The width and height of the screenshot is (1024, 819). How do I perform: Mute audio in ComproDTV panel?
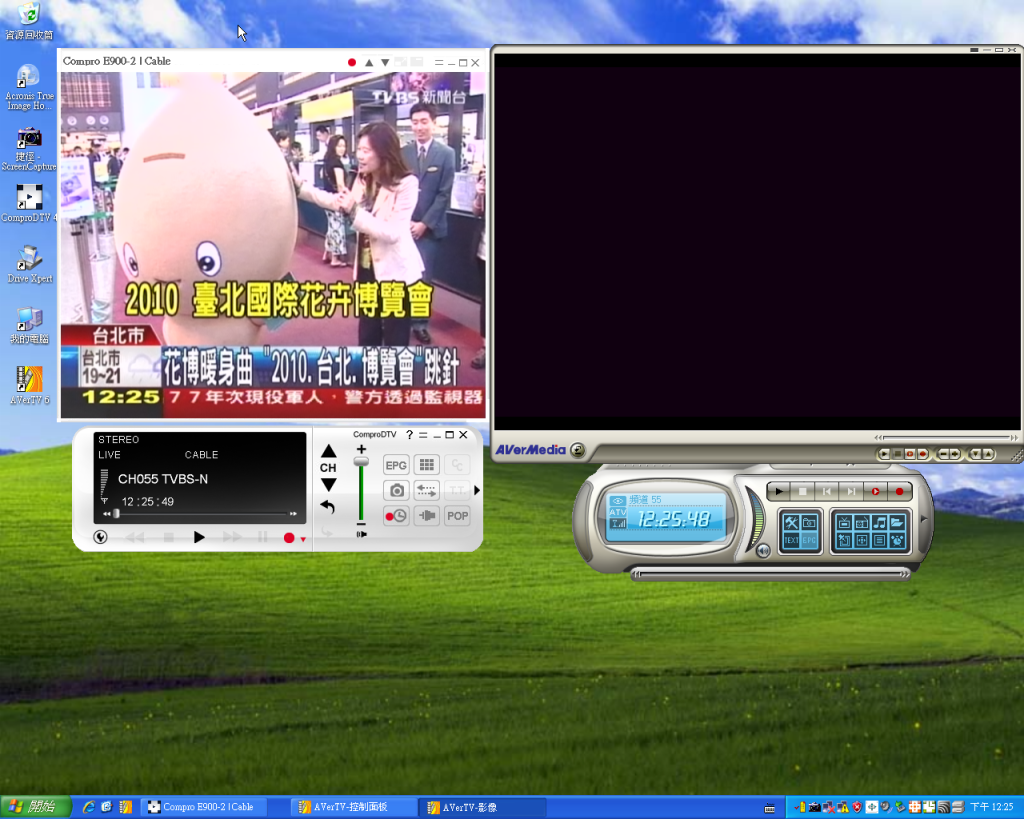pos(361,534)
